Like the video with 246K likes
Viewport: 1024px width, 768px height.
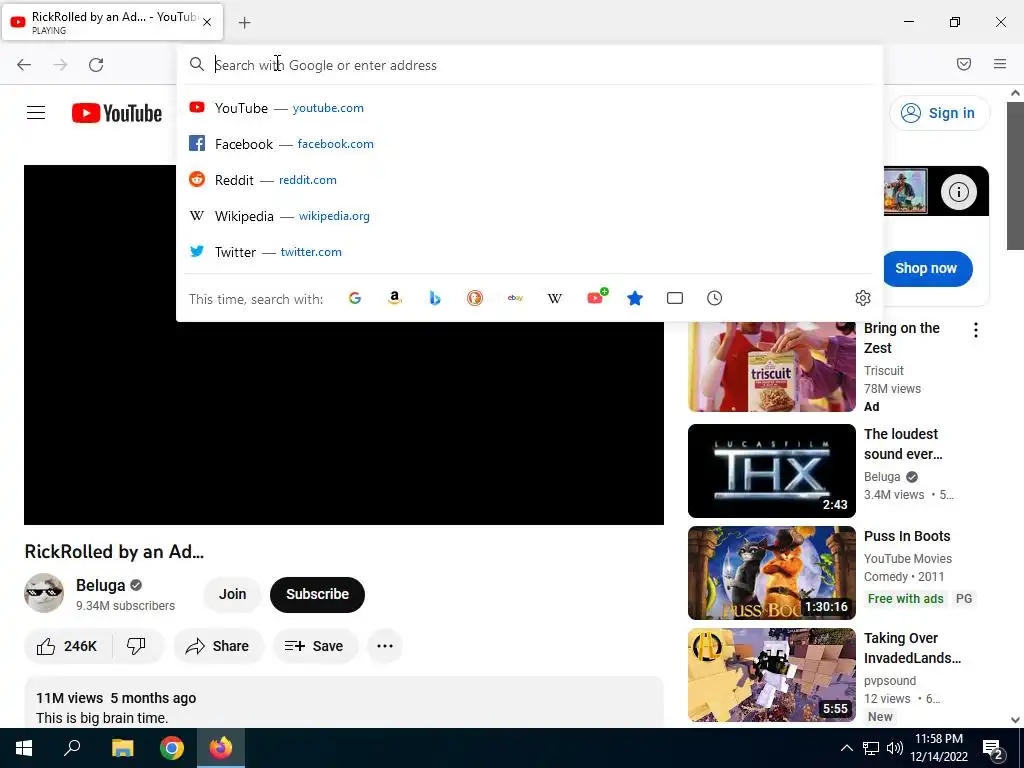point(68,646)
